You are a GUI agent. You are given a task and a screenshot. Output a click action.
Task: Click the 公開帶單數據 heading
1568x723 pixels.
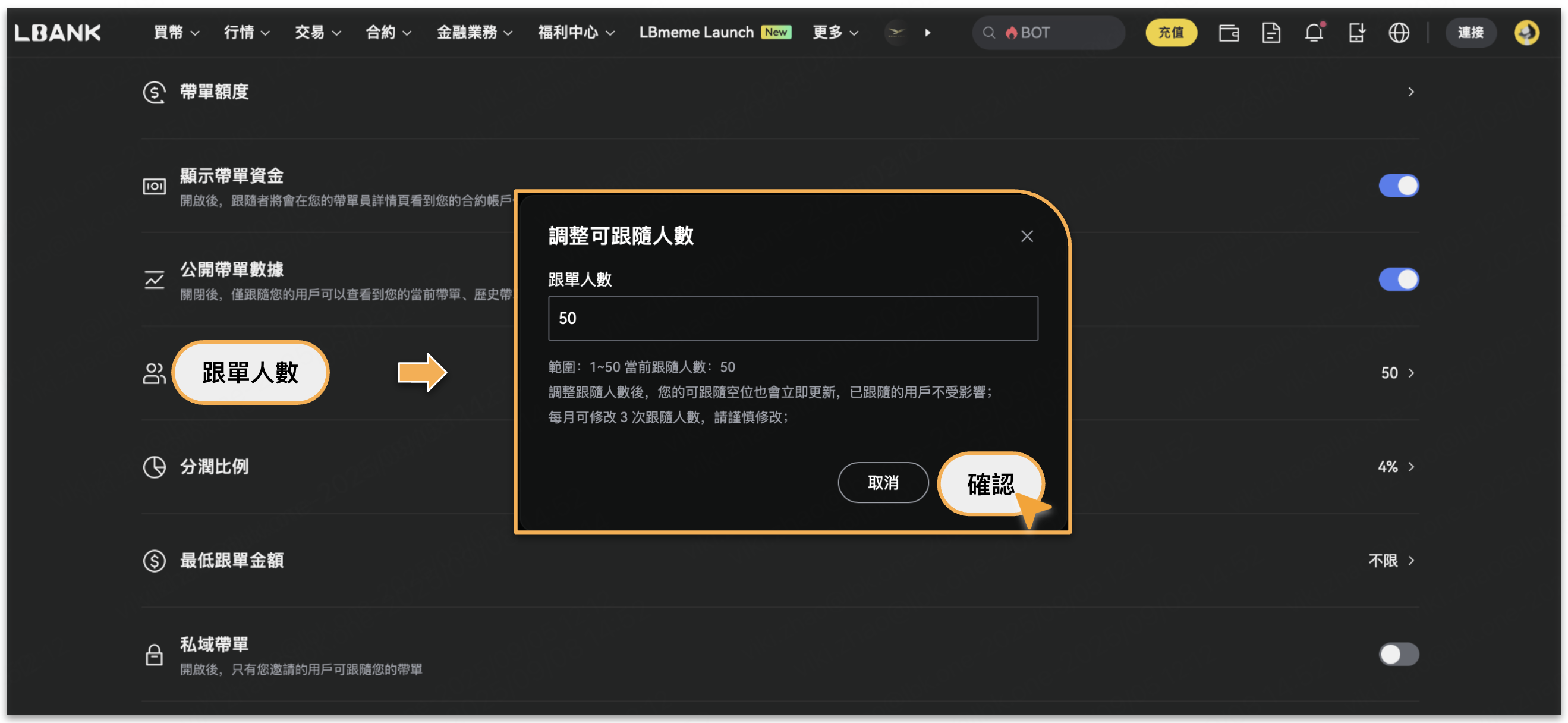tap(232, 270)
